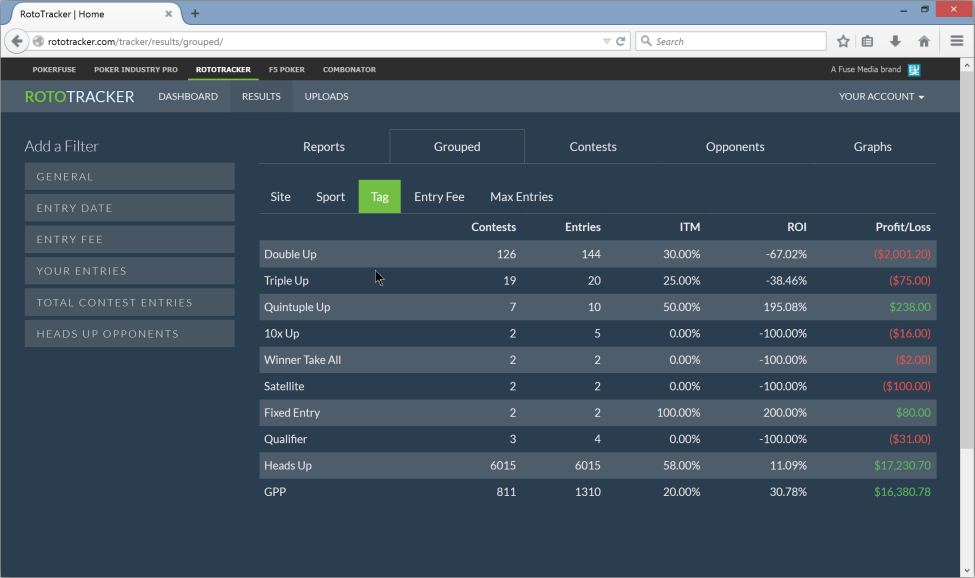Click the RotoTracker logo
Screen dimensions: 975x578
(80, 97)
